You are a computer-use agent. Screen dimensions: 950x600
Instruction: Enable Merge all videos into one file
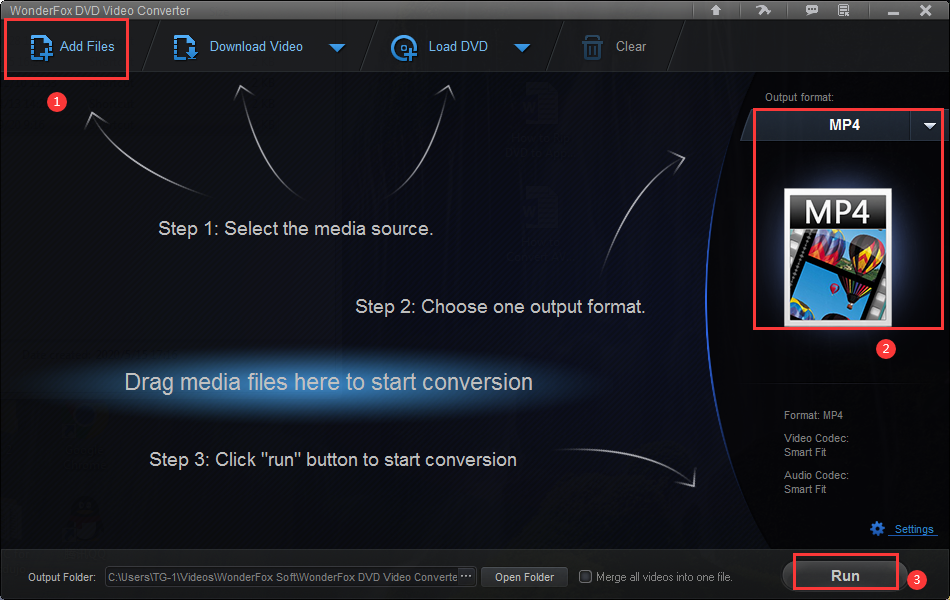[x=585, y=576]
